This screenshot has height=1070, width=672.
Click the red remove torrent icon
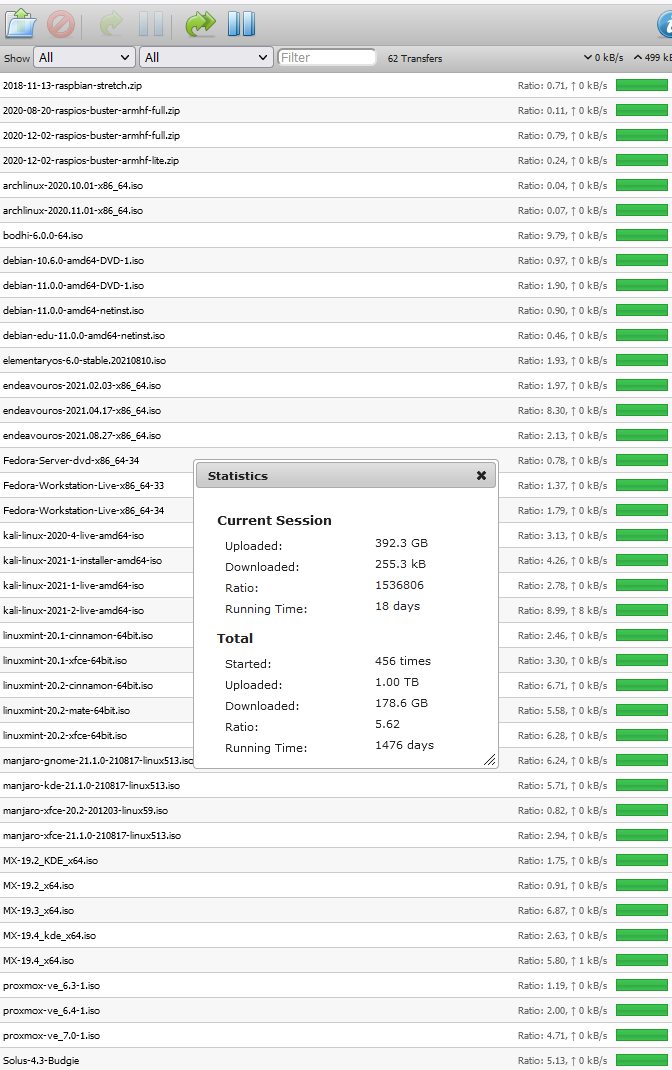pos(61,25)
